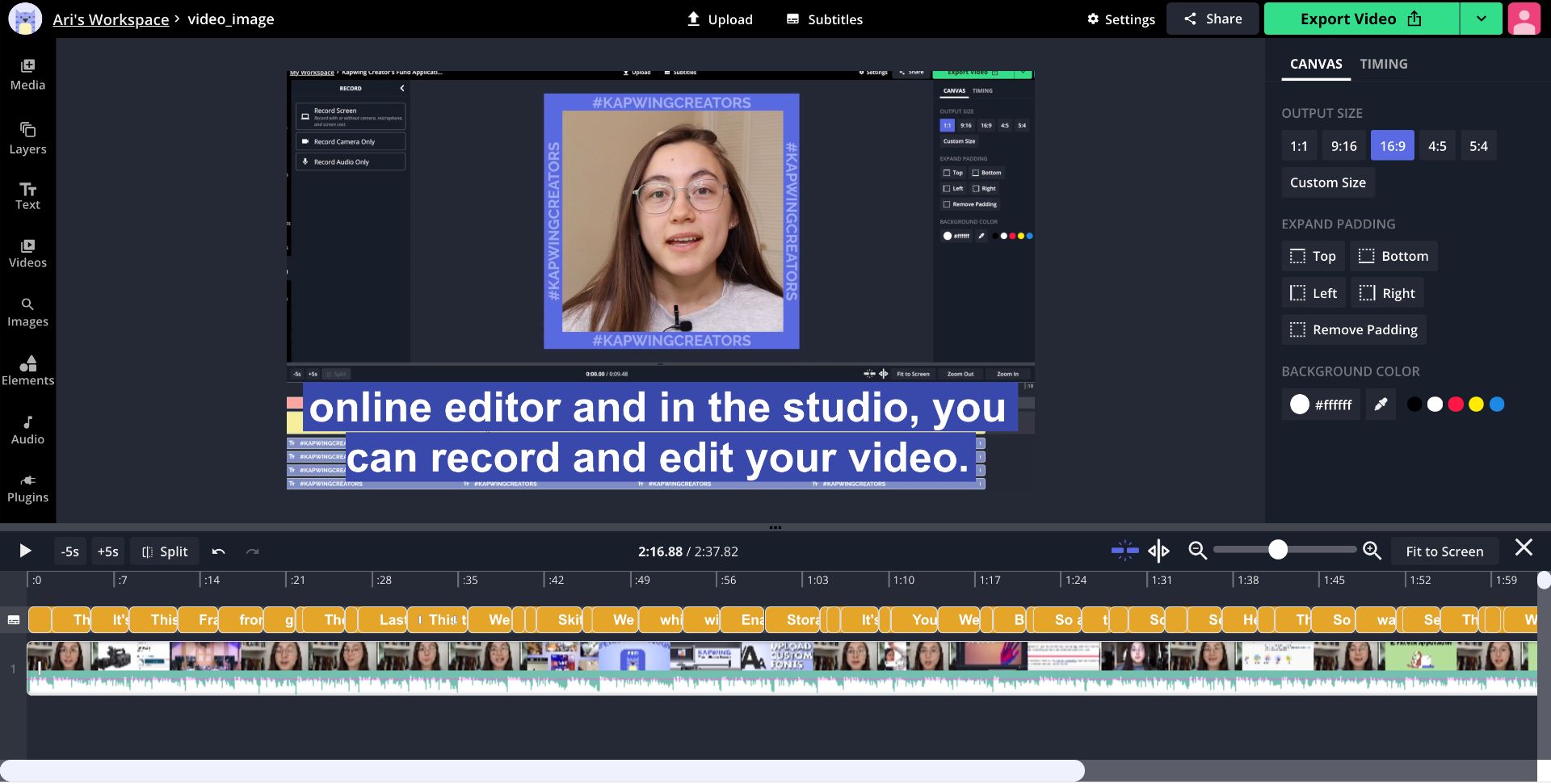Image resolution: width=1551 pixels, height=784 pixels.
Task: Open the background color hex picker
Action: pyautogui.click(x=1321, y=405)
